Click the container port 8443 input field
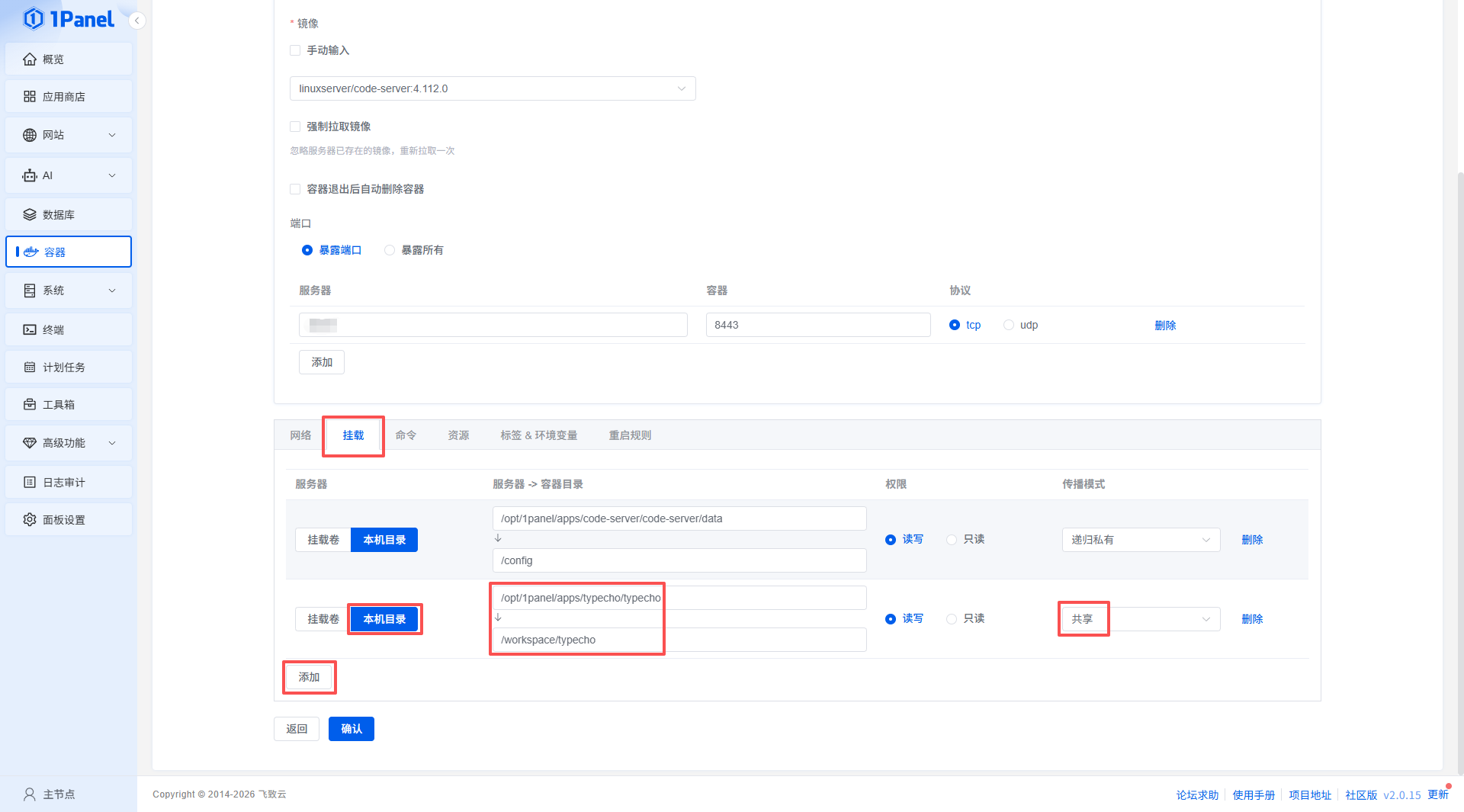Screen dimensions: 1464x812 pos(817,325)
